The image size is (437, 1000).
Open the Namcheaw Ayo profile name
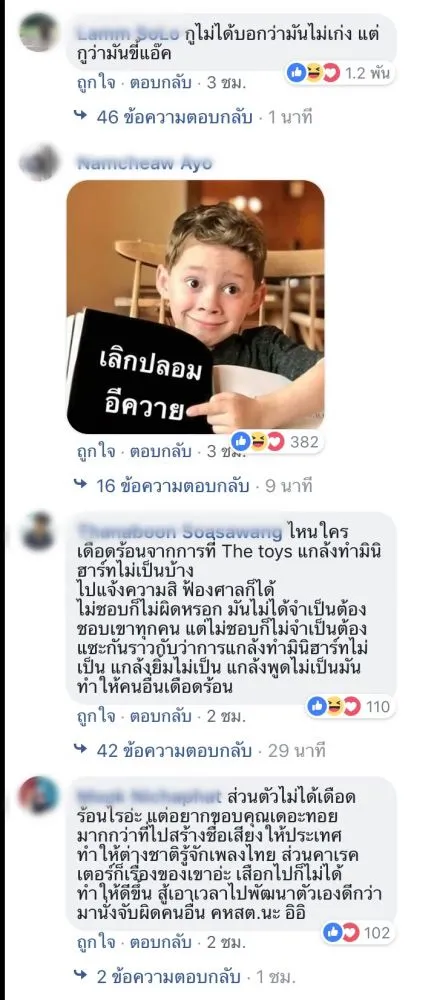tap(144, 164)
